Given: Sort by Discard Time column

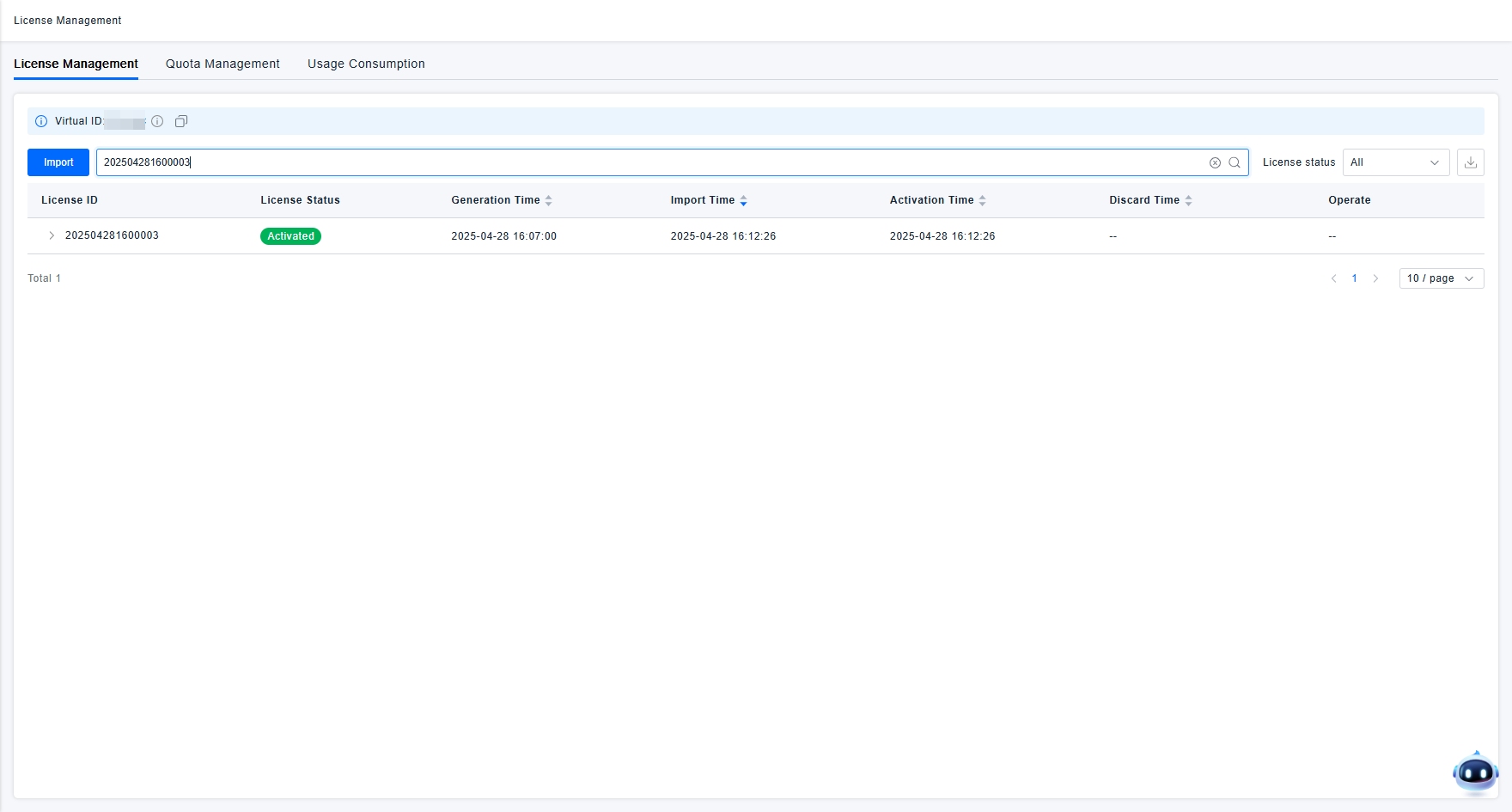Looking at the screenshot, I should click(1188, 200).
